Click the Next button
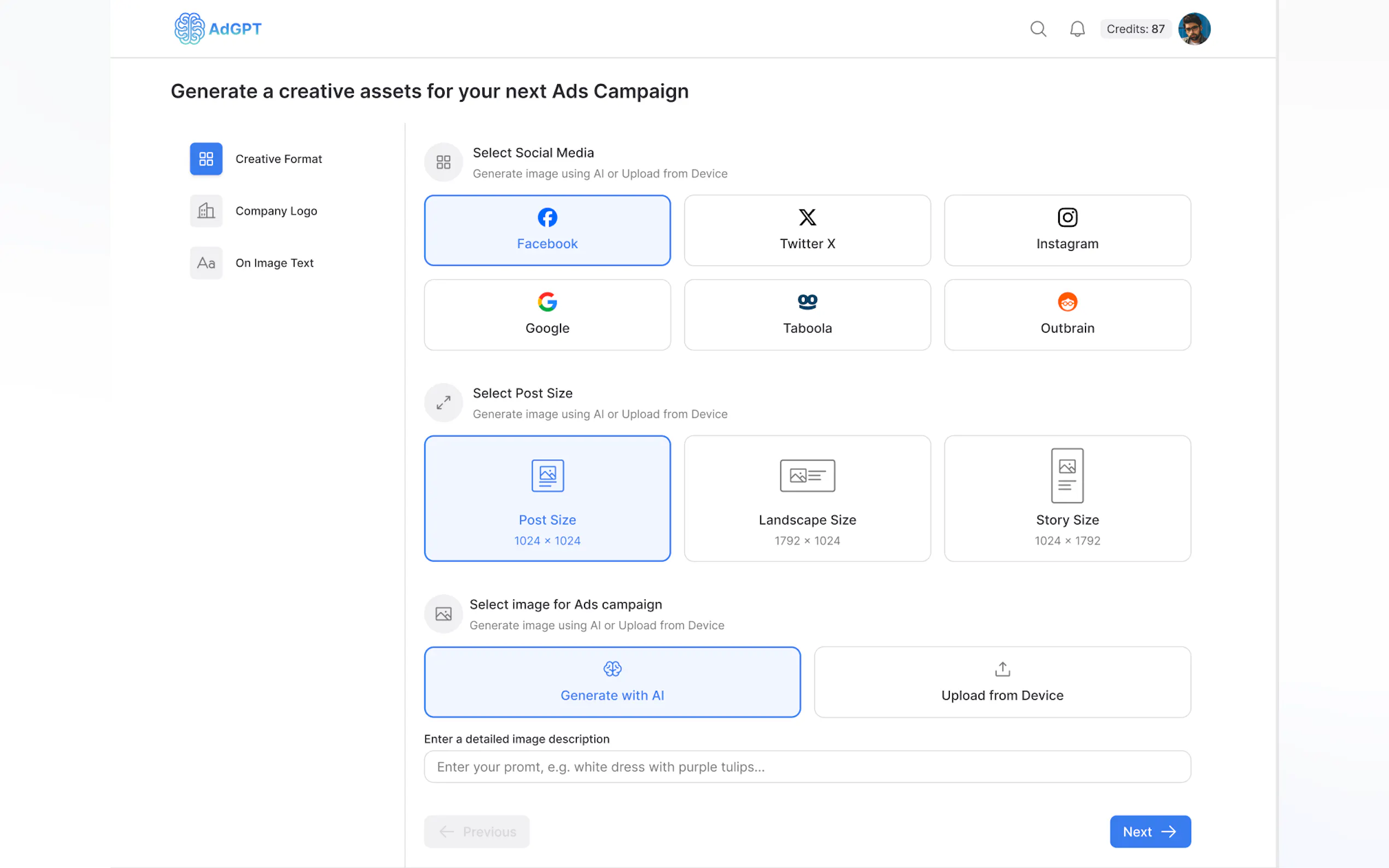This screenshot has width=1389, height=868. tap(1149, 831)
